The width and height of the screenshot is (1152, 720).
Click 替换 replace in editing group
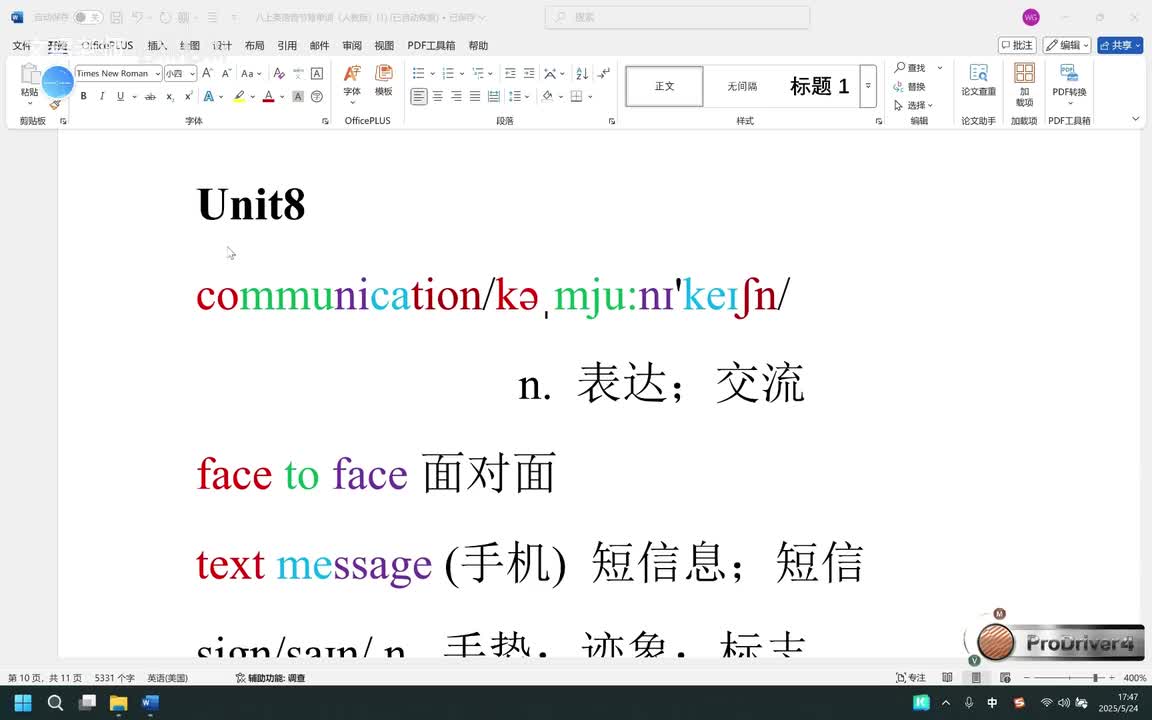tap(910, 87)
